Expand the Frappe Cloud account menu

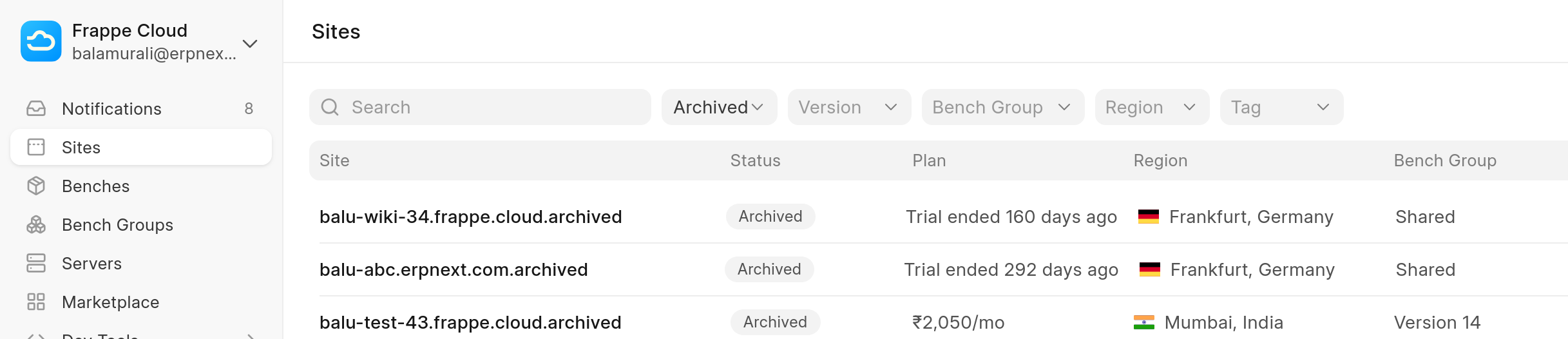250,43
